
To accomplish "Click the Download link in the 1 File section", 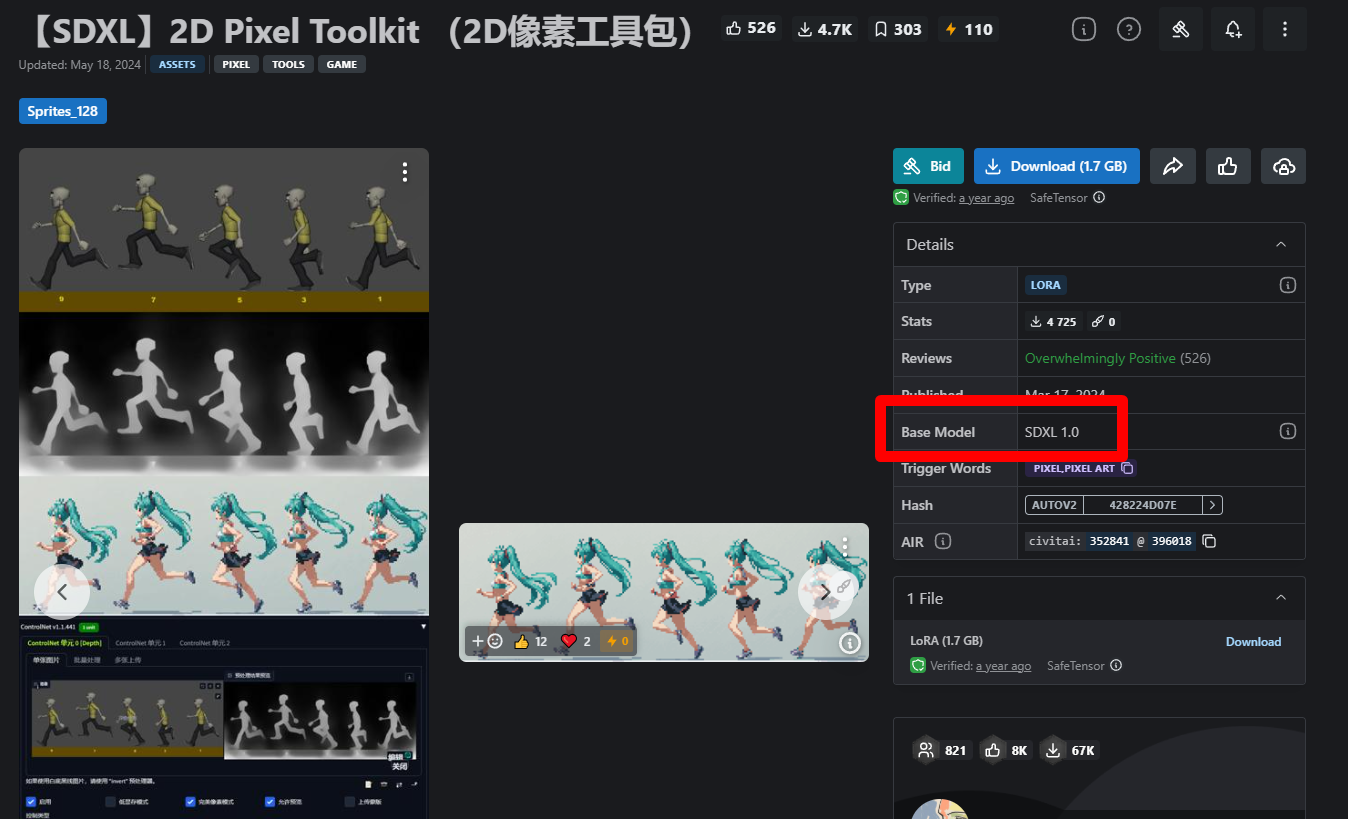I will click(x=1253, y=642).
